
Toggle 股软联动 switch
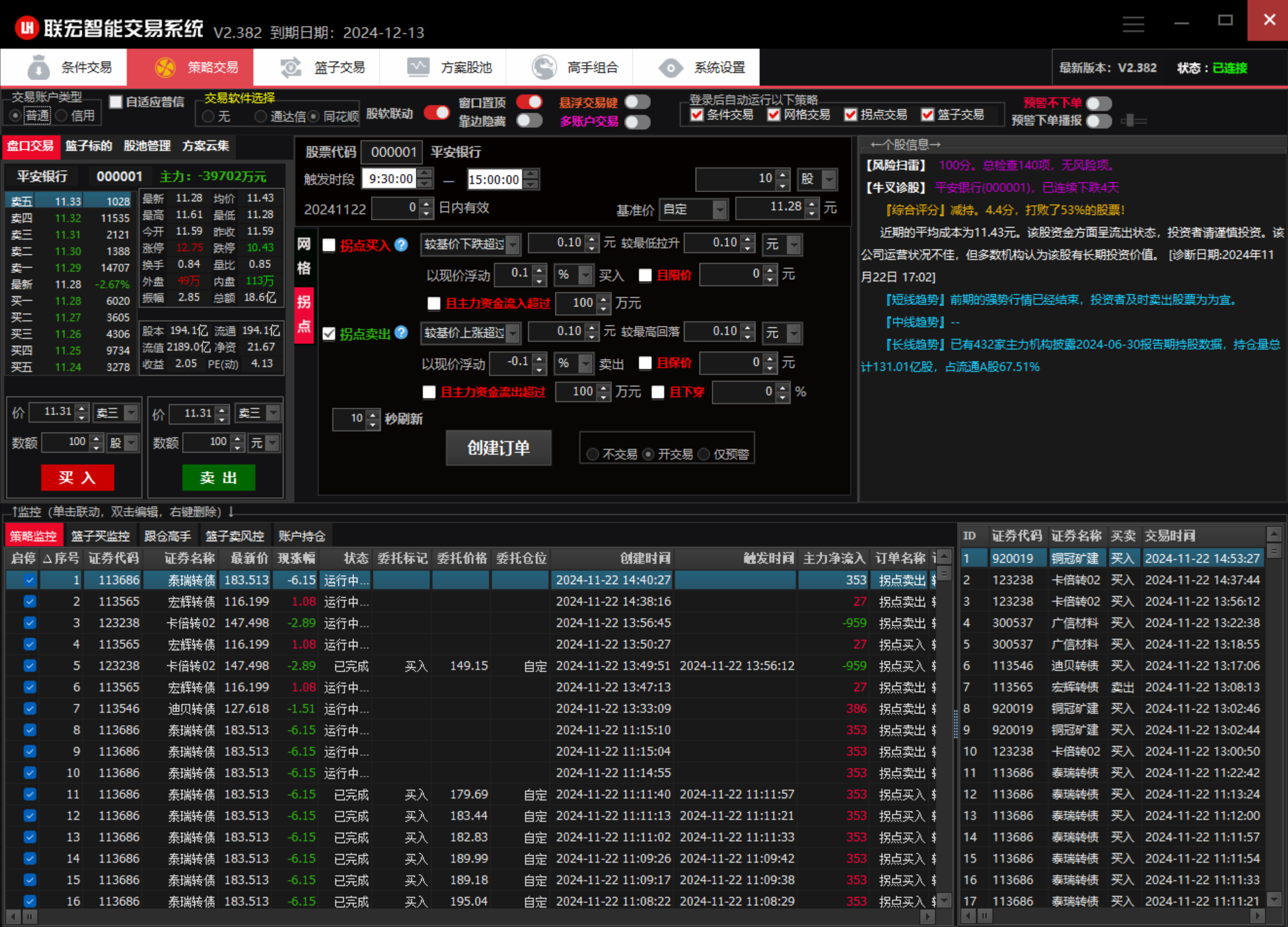pos(437,113)
